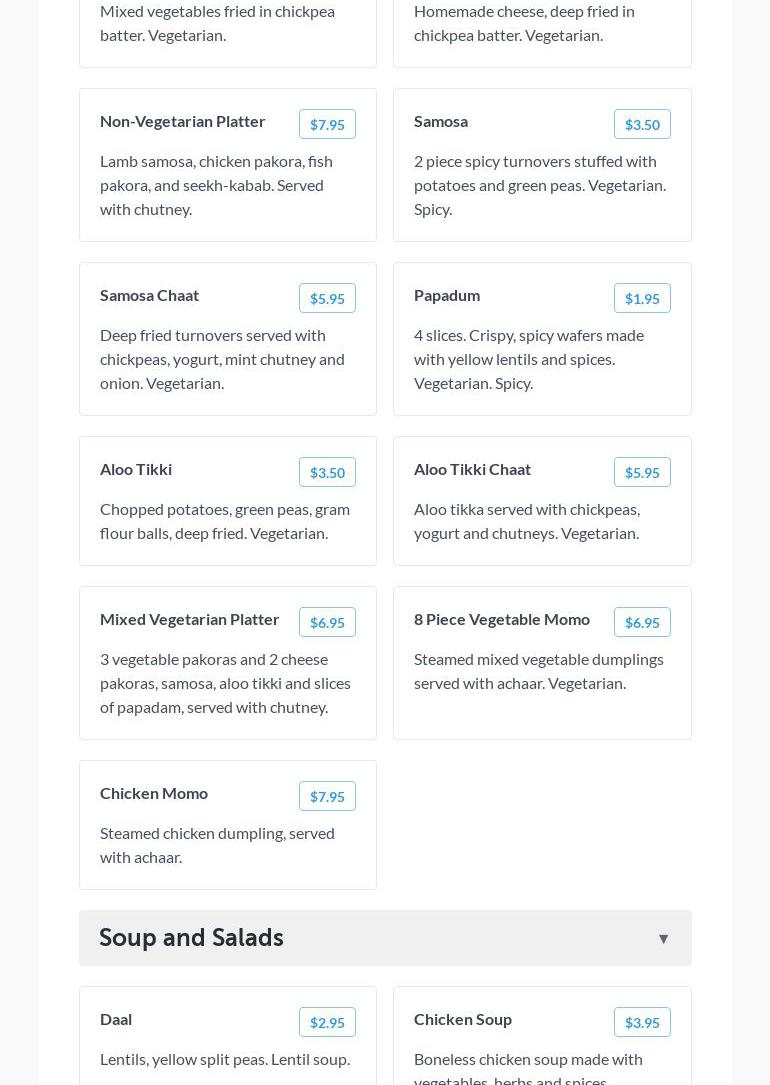
Task: Open the Aloo Tikki Chaat item title
Action: tap(472, 469)
